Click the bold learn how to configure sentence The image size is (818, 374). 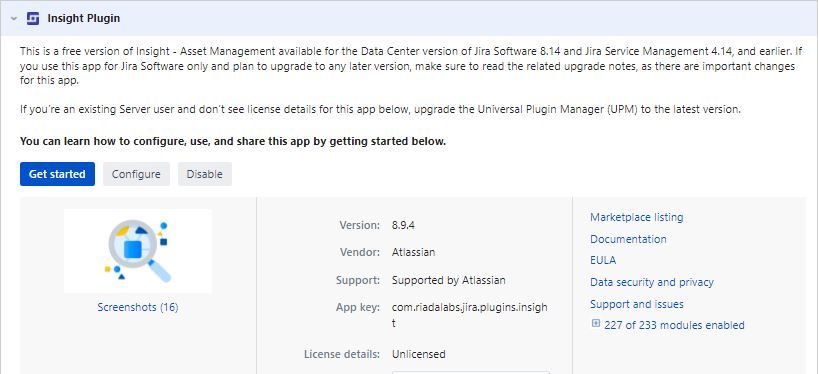tap(233, 141)
